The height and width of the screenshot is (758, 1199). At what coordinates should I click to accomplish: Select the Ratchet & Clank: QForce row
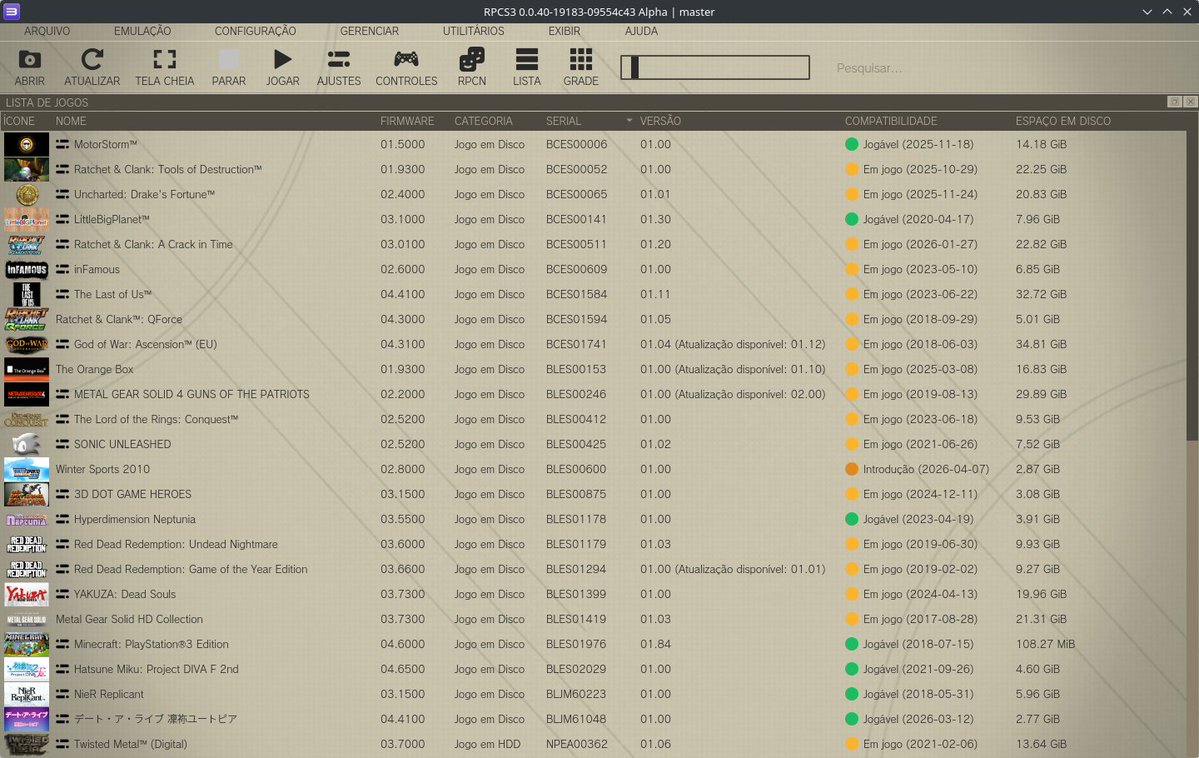click(x=593, y=320)
